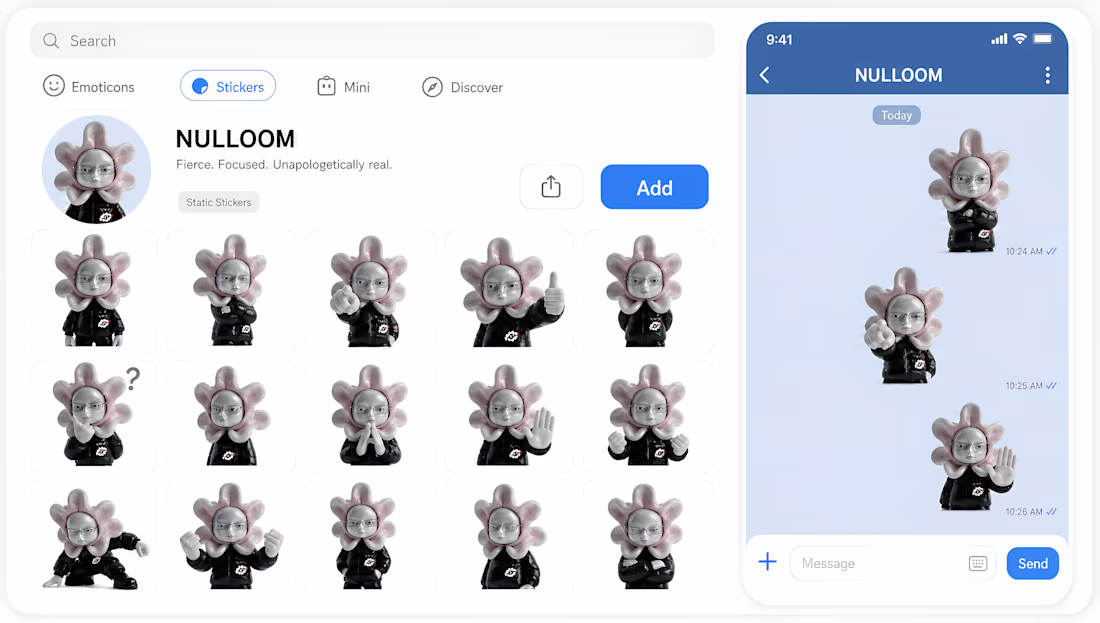Viewport: 1100px width, 623px height.
Task: Open the Emoticons tab
Action: tap(88, 86)
